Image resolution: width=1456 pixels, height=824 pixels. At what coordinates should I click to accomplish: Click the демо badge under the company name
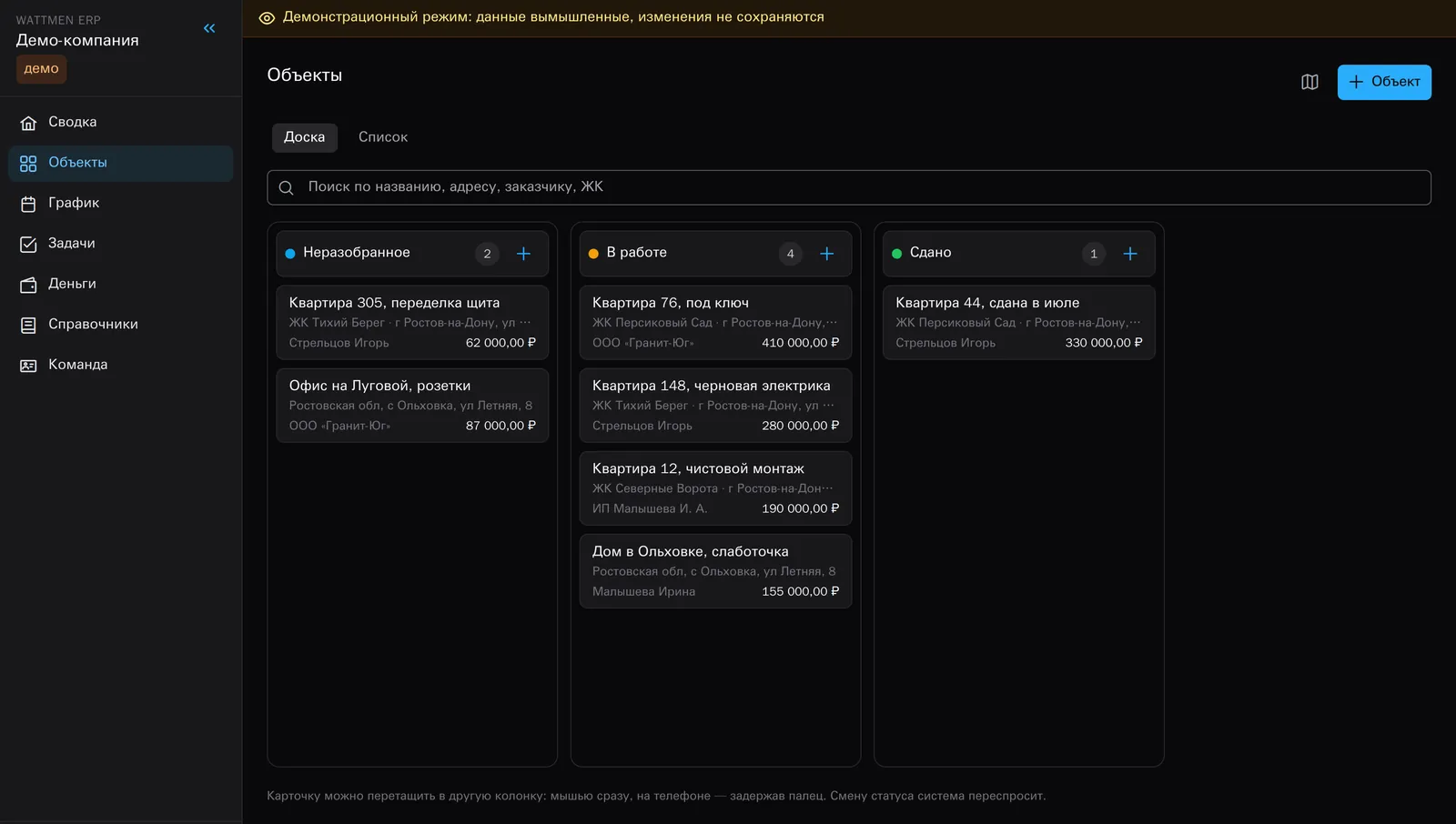(41, 69)
